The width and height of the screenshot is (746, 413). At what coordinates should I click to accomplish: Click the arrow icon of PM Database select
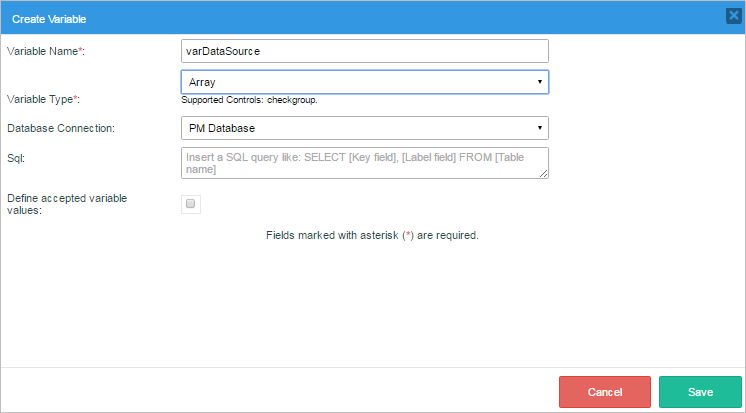(540, 128)
